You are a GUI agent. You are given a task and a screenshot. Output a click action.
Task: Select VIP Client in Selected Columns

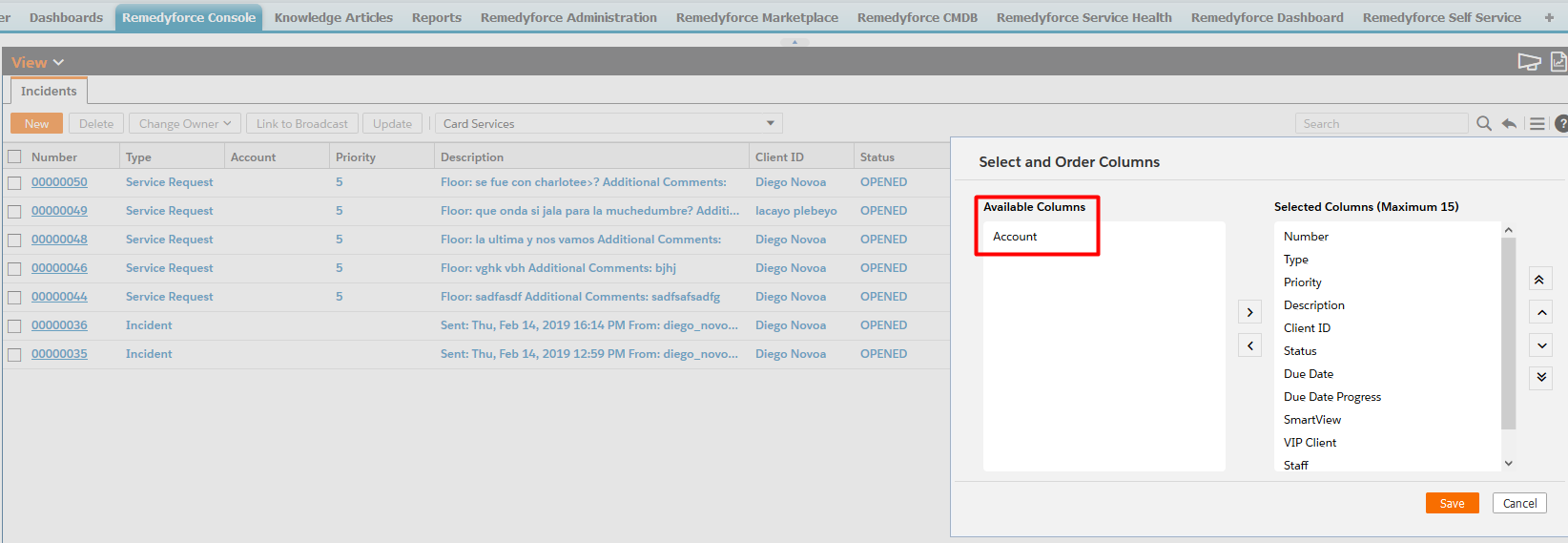coord(1310,443)
